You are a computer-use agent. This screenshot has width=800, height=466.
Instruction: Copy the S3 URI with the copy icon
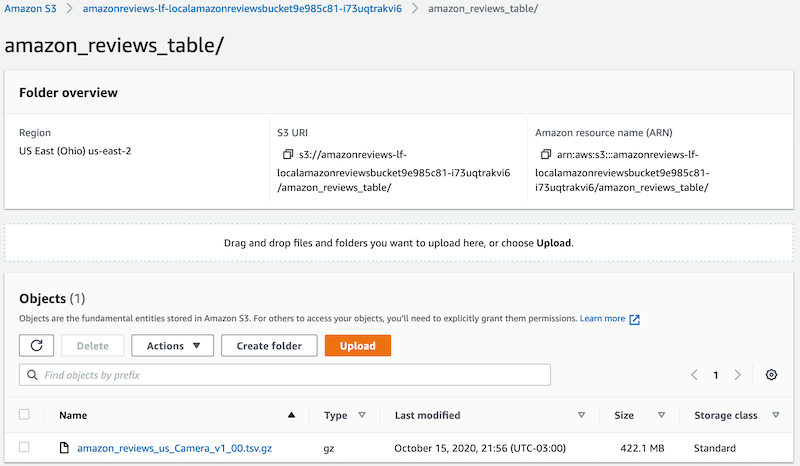pos(288,154)
